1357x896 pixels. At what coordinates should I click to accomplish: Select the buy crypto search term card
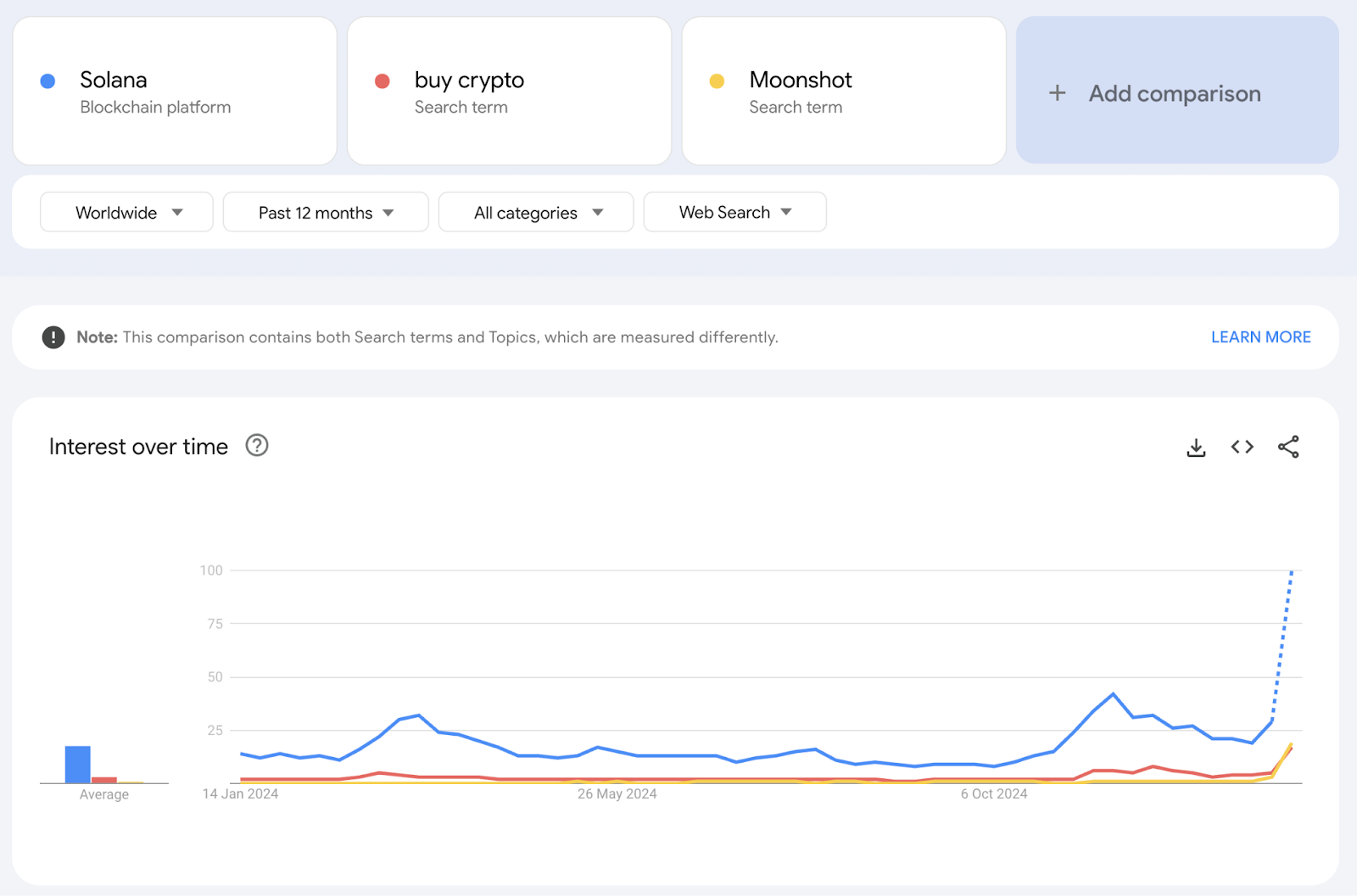[x=509, y=91]
